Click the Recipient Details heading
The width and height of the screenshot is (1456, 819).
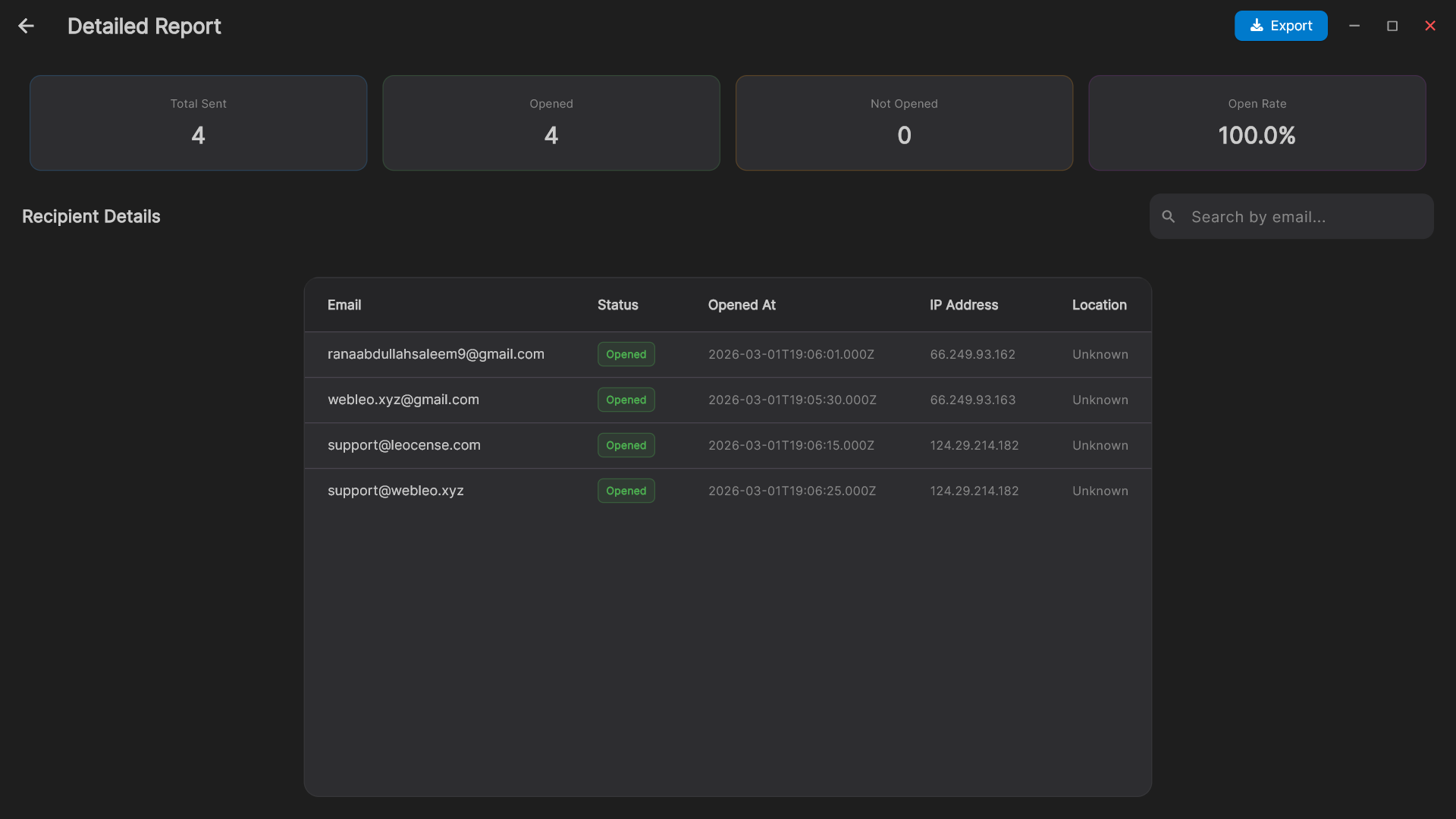[x=91, y=217]
